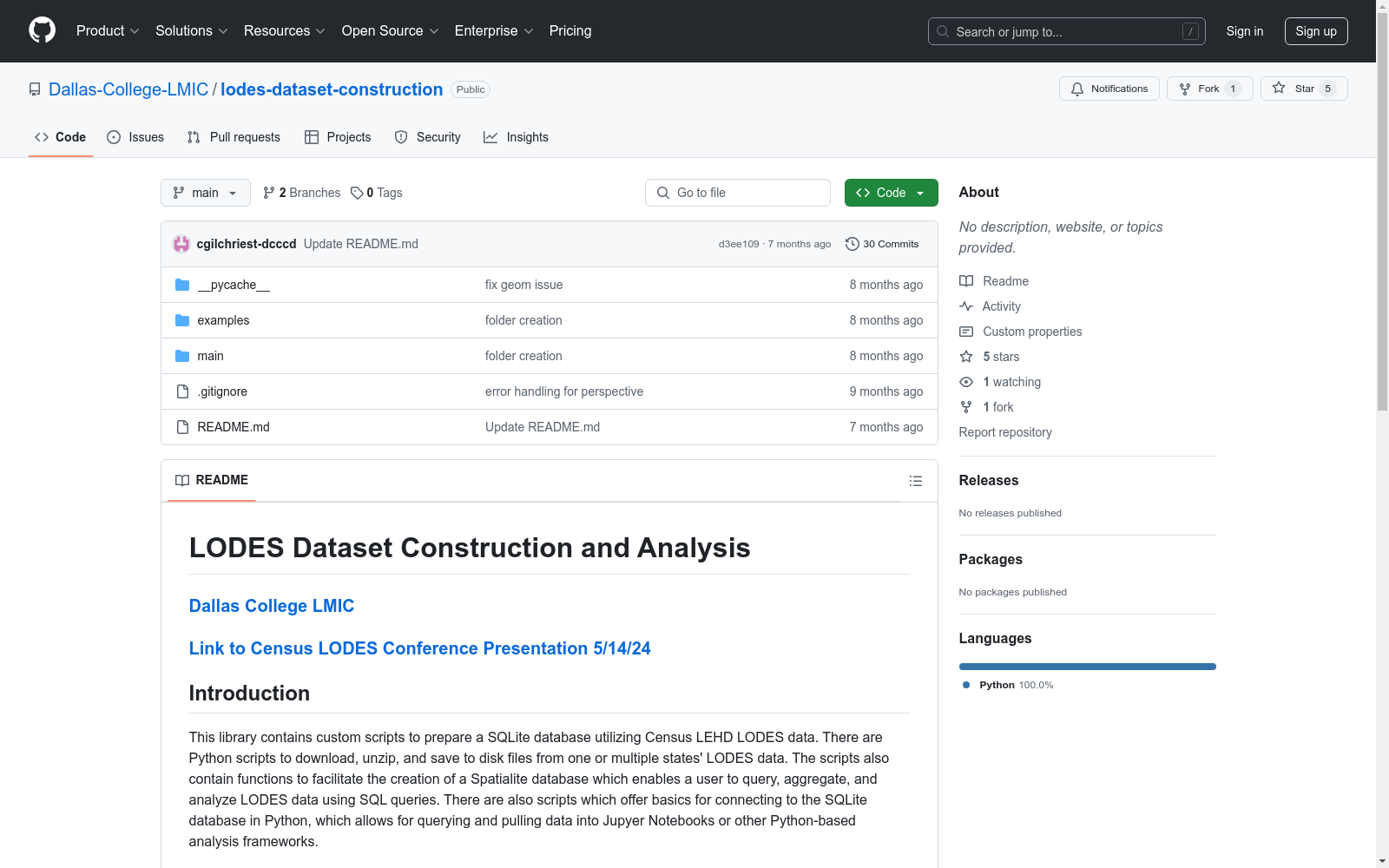Click the README.md file icon
The image size is (1389, 868).
coord(182,427)
